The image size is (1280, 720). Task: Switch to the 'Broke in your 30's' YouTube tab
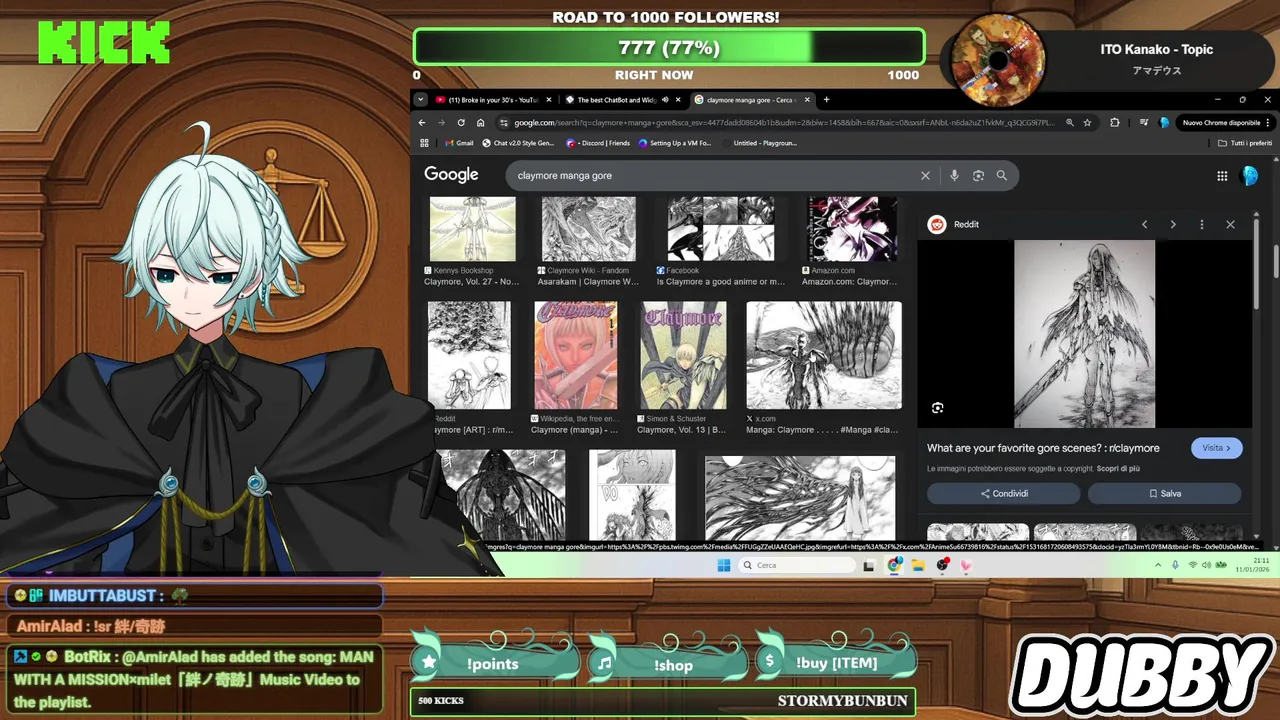click(494, 100)
